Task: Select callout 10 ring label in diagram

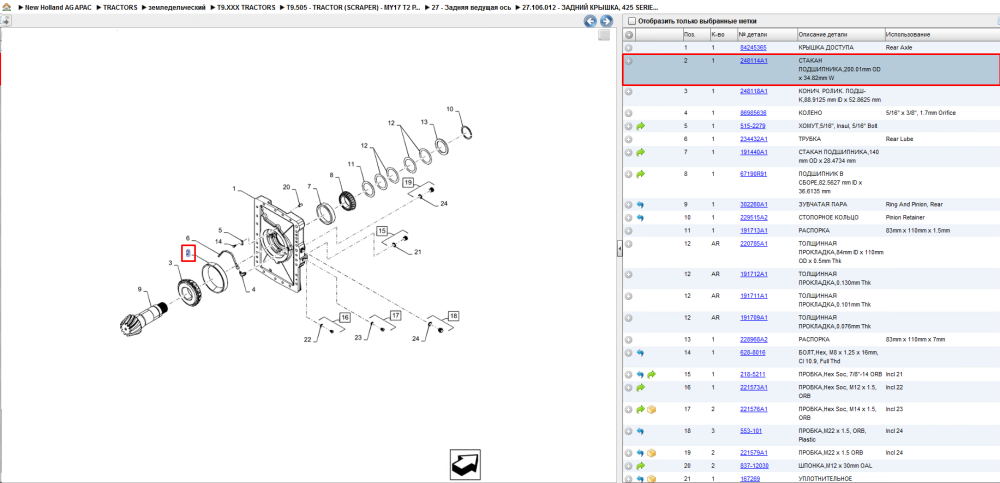Action: click(x=450, y=110)
